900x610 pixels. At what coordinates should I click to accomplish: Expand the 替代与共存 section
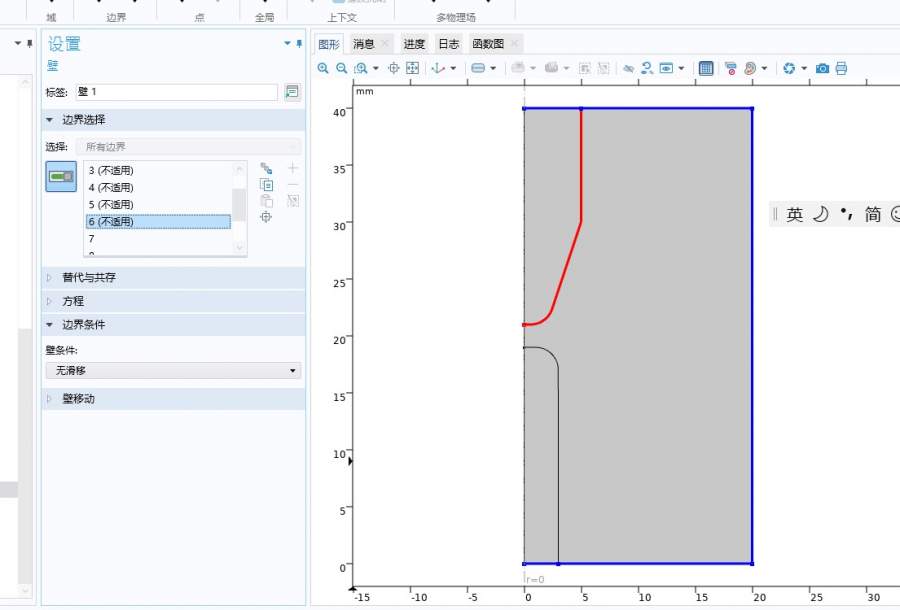[89, 277]
